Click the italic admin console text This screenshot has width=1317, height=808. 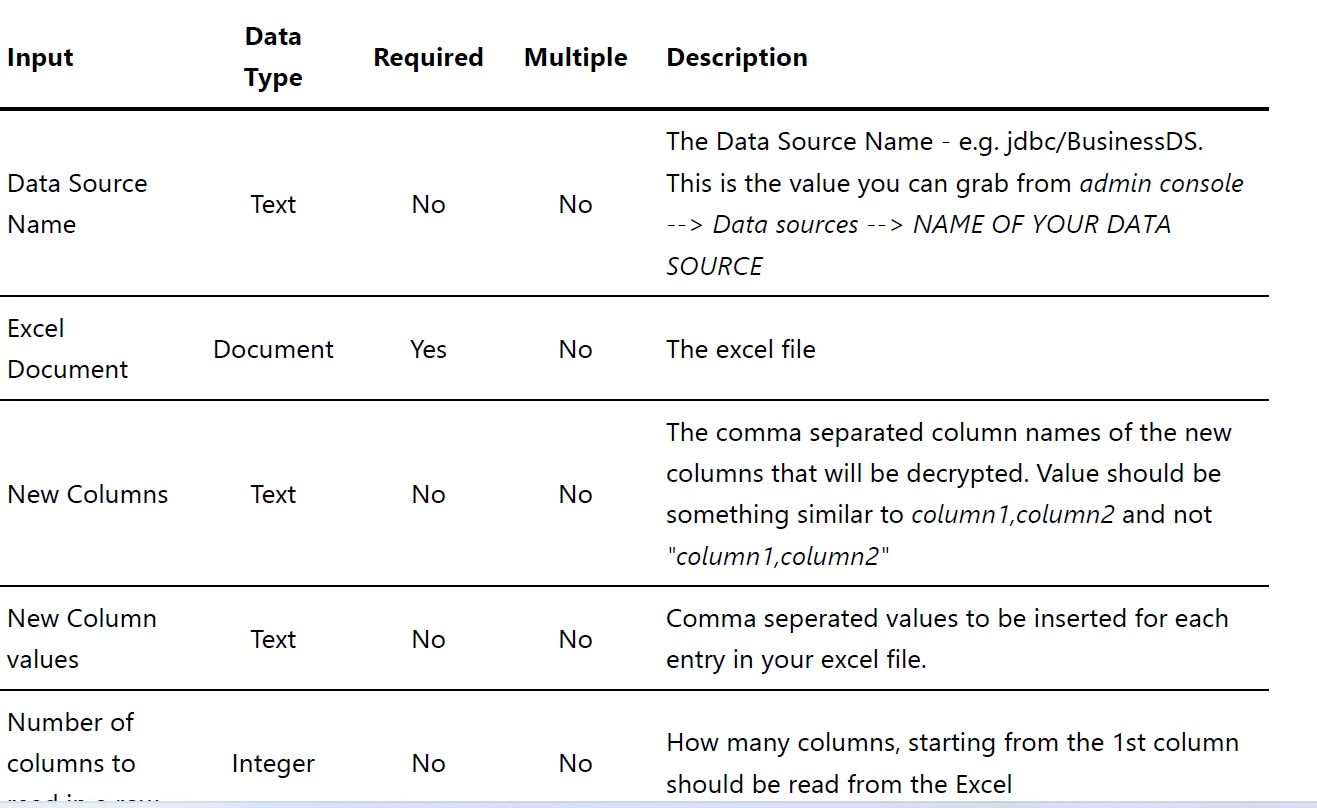pyautogui.click(x=1162, y=183)
